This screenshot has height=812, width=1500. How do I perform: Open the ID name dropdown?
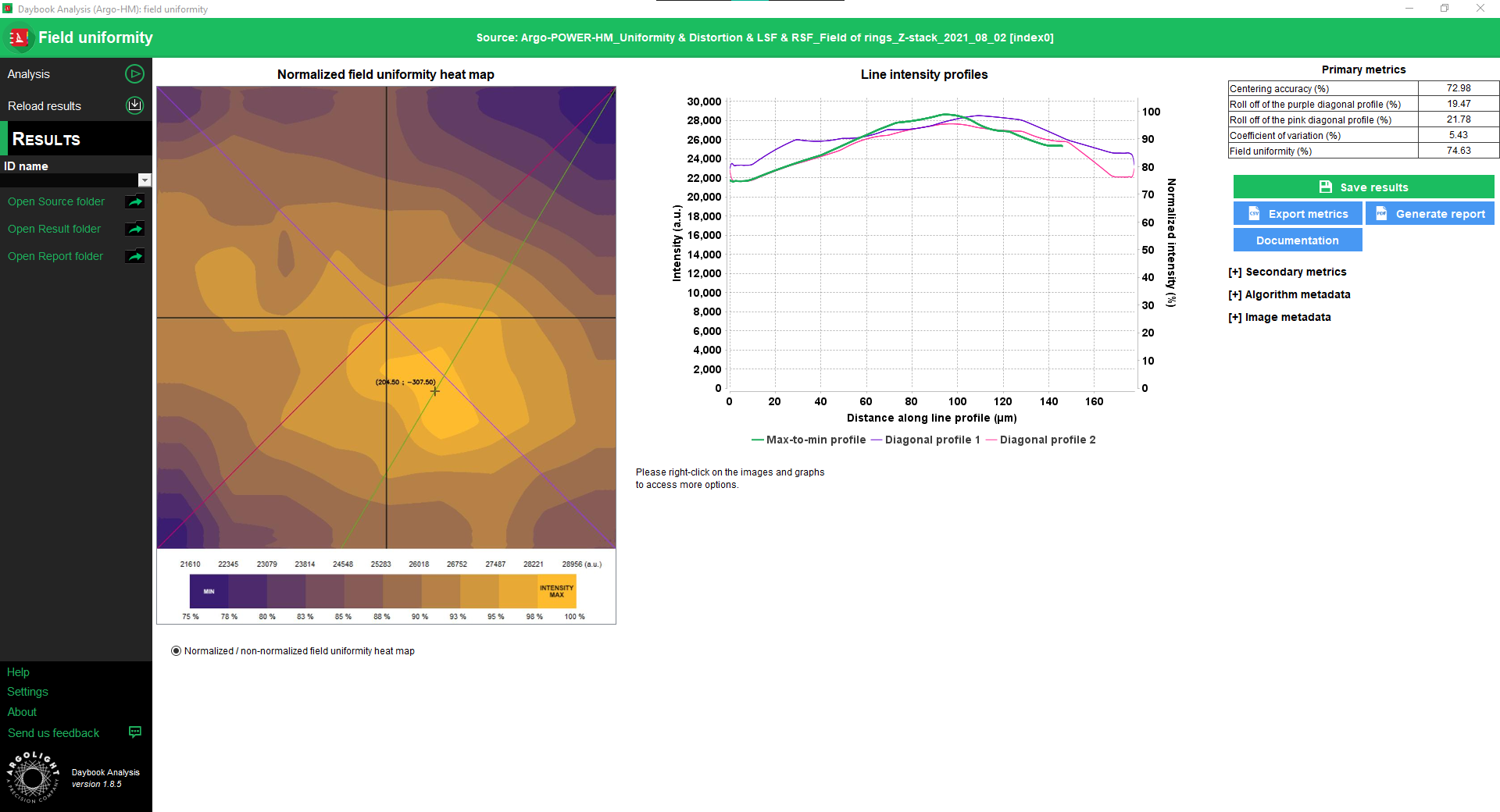pos(145,180)
